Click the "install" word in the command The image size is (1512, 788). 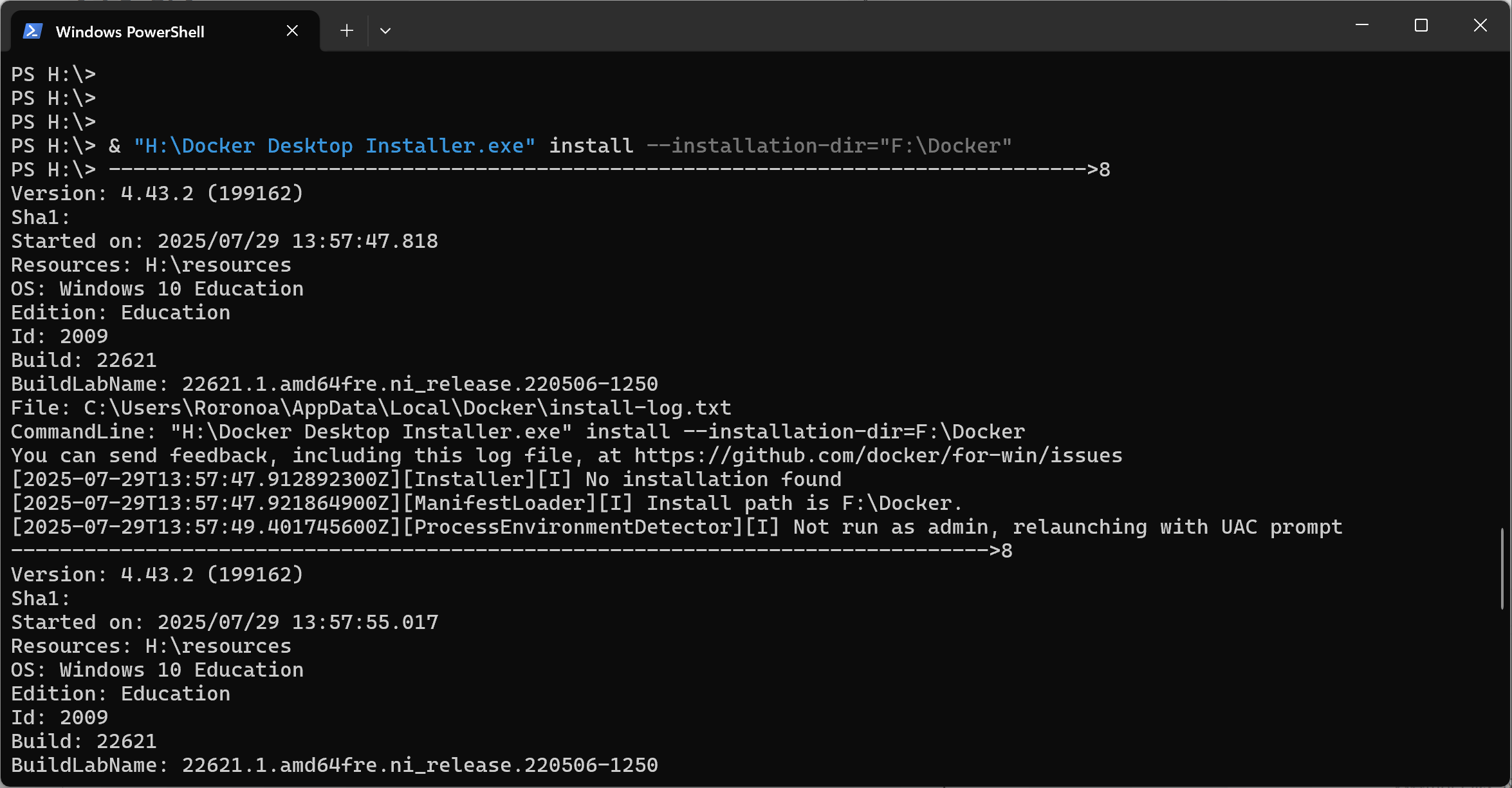pyautogui.click(x=591, y=145)
